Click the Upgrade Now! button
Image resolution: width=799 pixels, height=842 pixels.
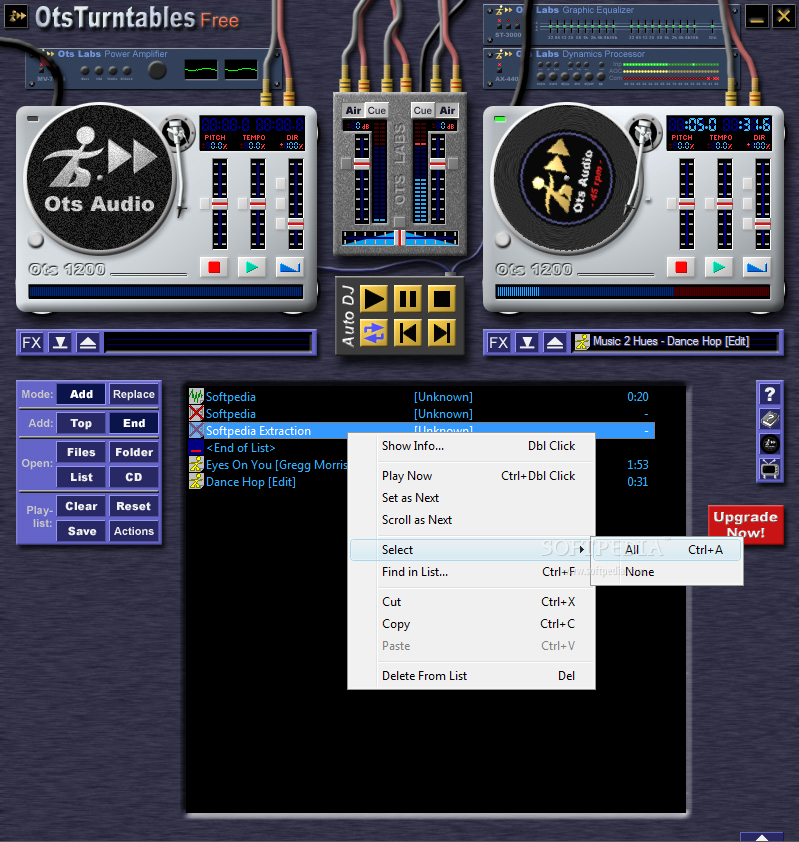[x=745, y=524]
